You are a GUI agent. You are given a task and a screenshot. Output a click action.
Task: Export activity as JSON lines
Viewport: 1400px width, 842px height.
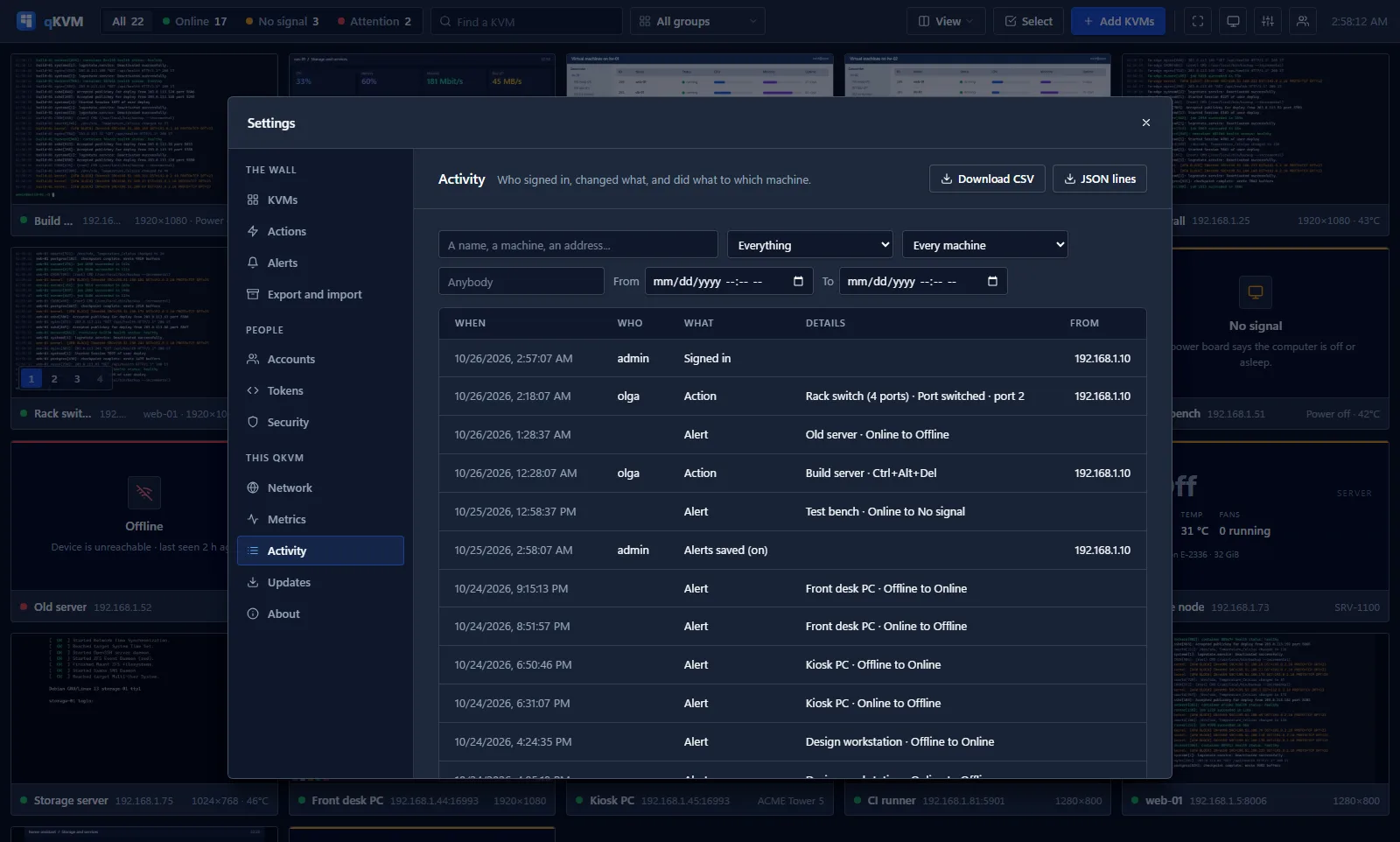(1100, 179)
